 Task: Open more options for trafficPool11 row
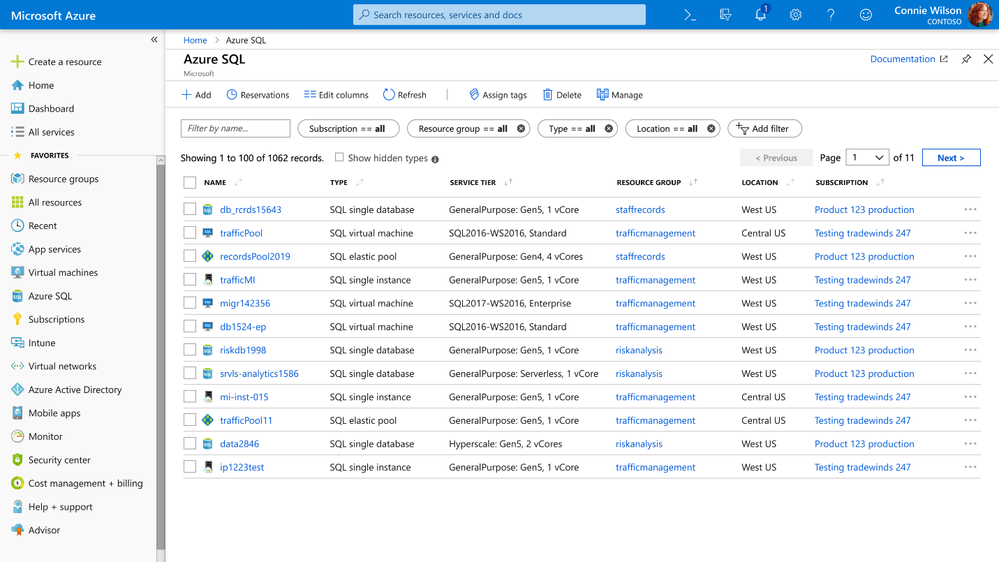[x=970, y=421]
